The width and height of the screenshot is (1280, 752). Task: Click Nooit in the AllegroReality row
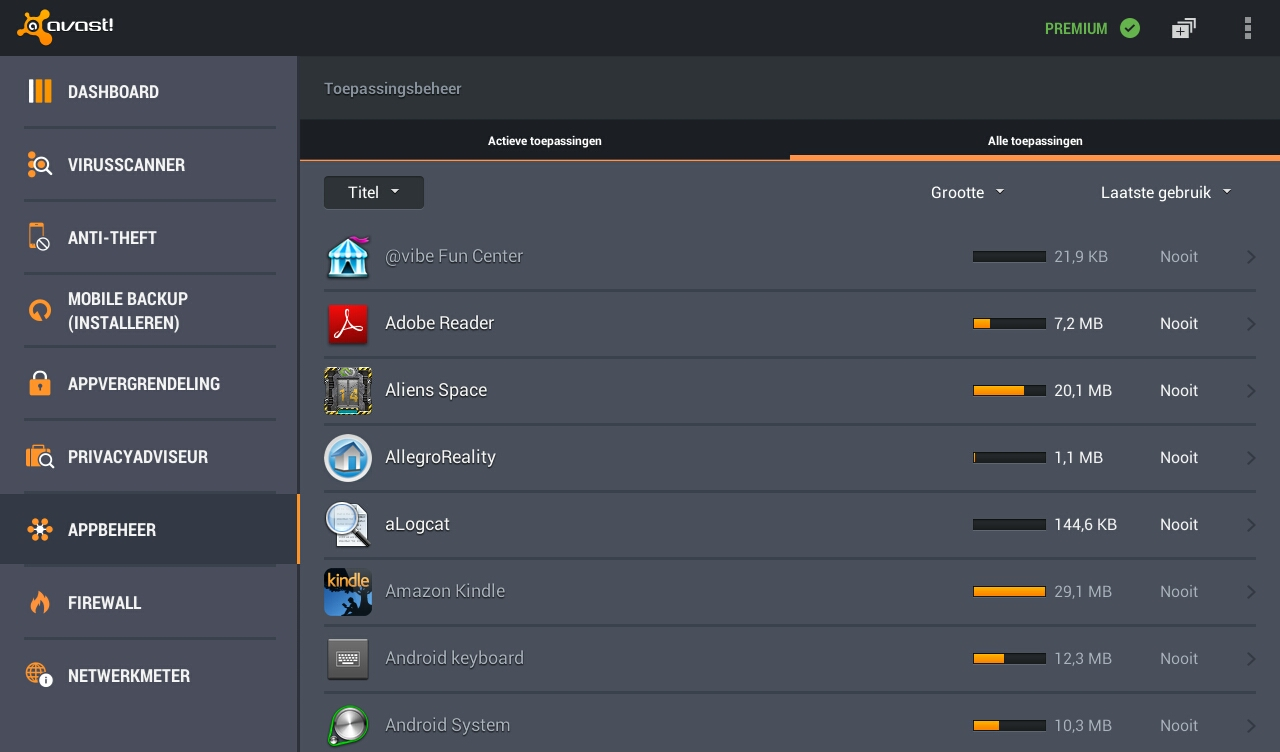(1179, 458)
